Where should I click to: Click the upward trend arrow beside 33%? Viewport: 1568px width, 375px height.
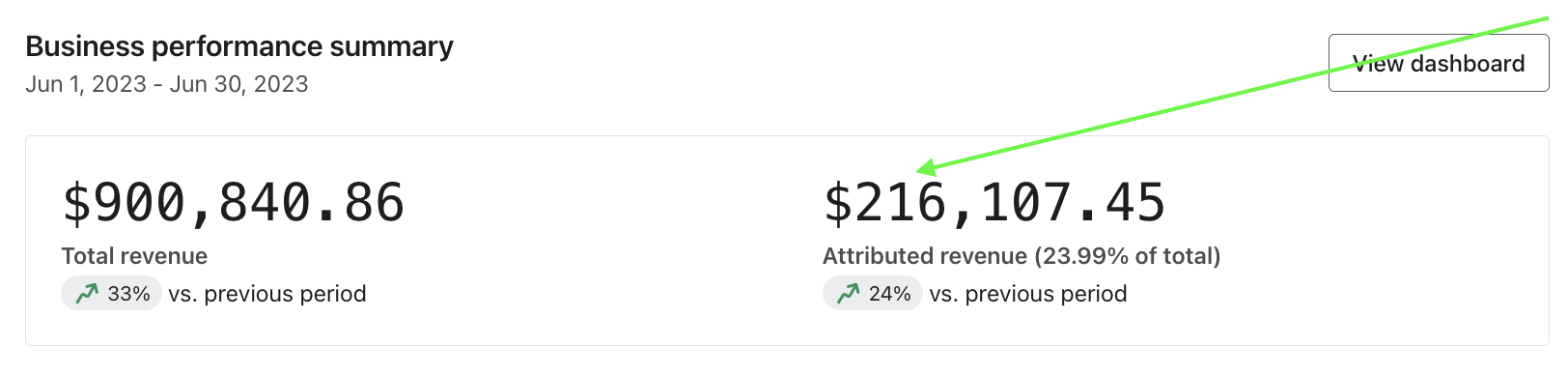(87, 293)
